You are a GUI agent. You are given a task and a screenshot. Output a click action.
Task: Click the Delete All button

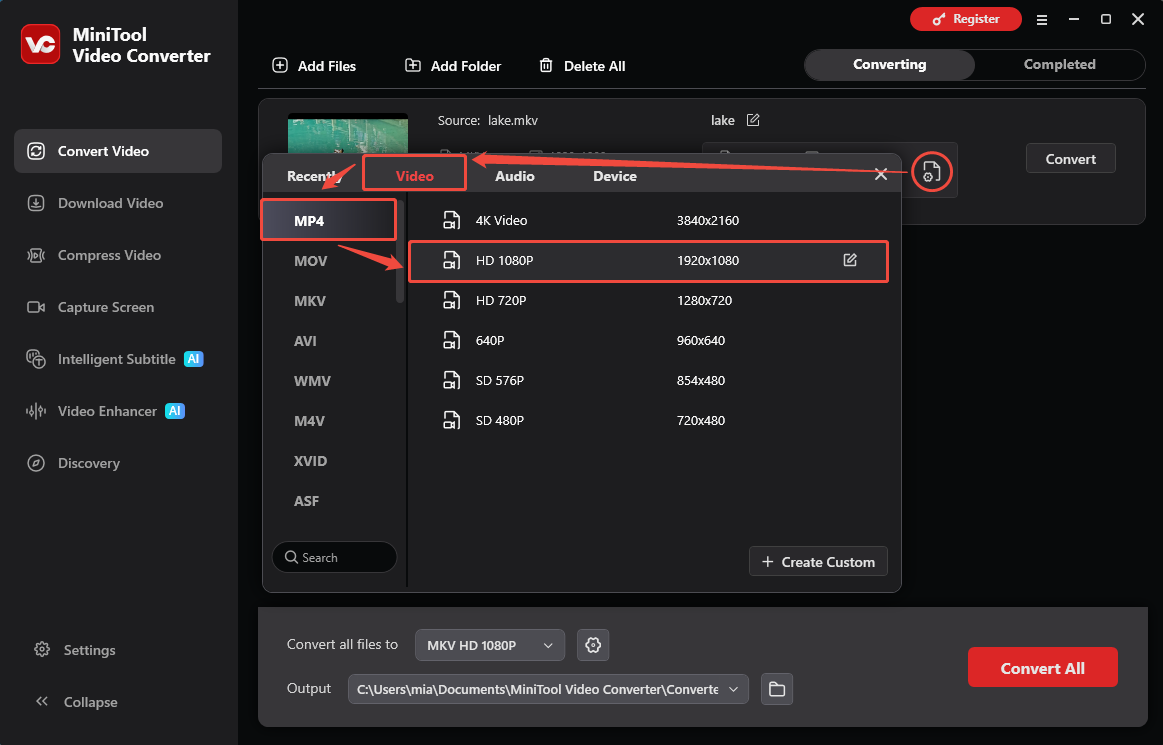582,65
